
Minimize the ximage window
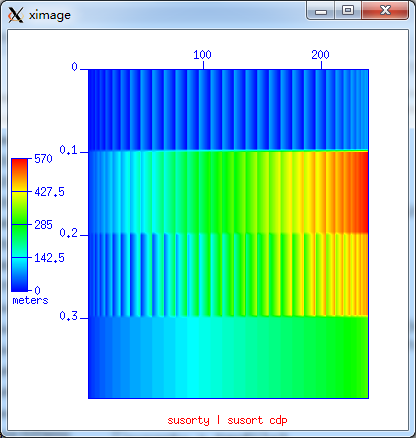point(321,11)
